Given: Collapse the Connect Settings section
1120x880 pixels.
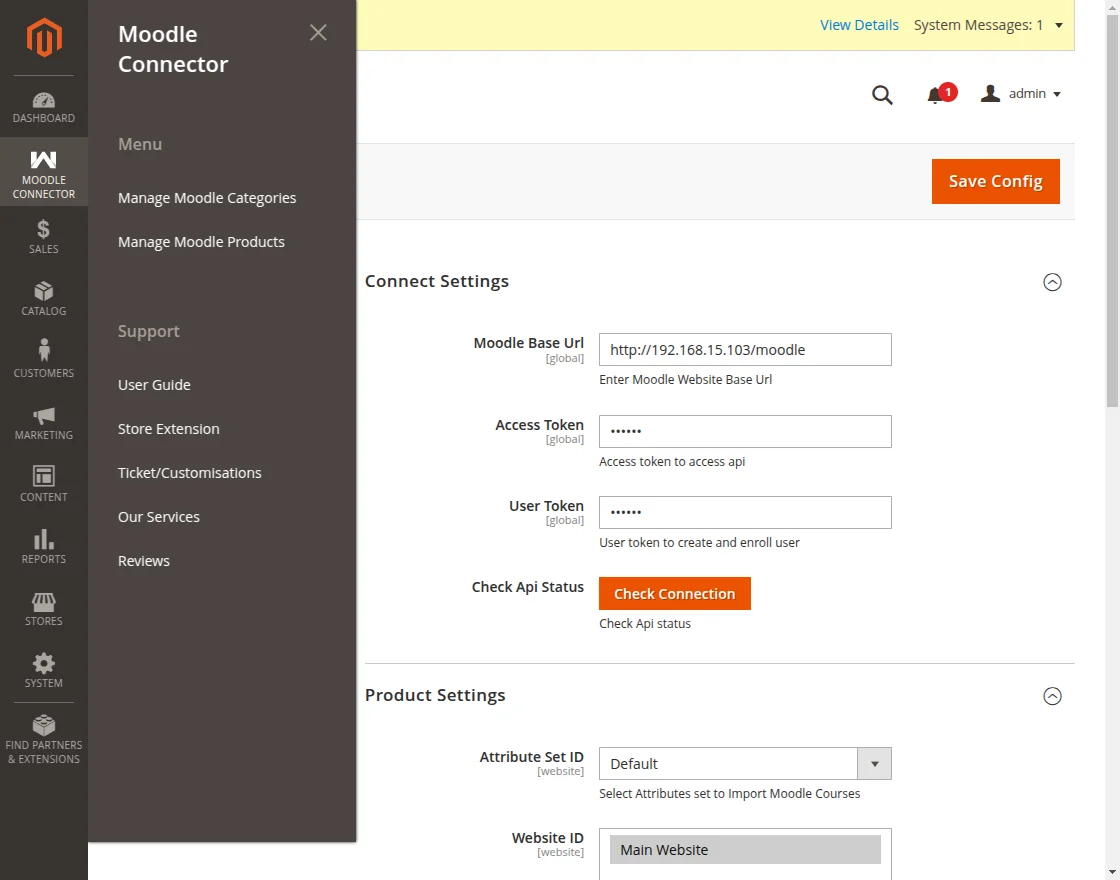Looking at the screenshot, I should (x=1052, y=282).
